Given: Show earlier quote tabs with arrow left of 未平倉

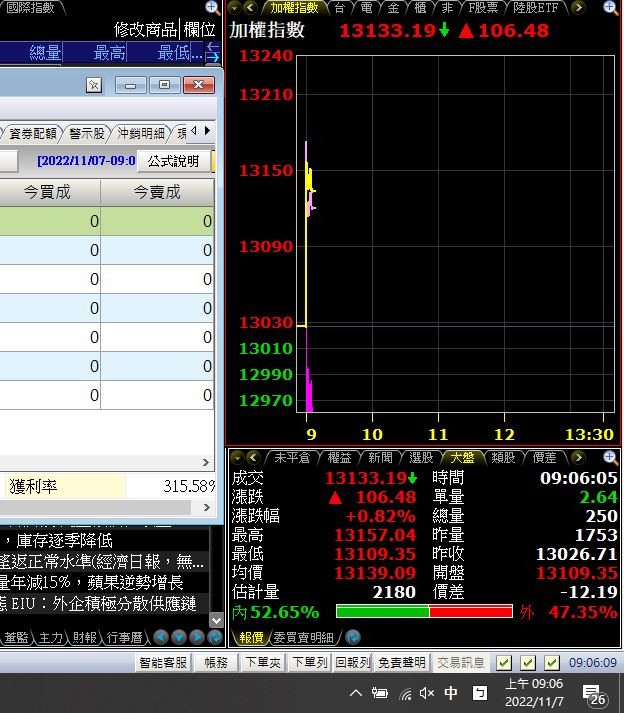Looking at the screenshot, I should click(253, 457).
